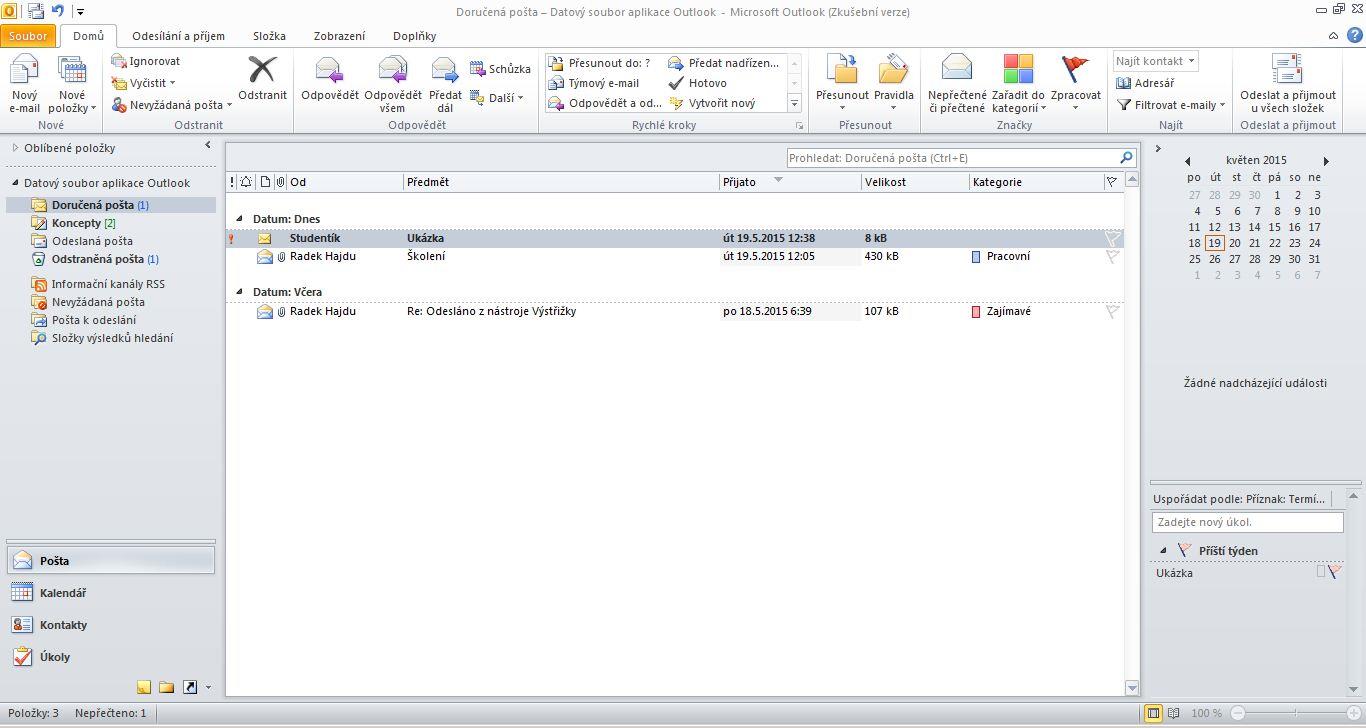Toggle the follow-up flag on Školení message

[1112, 256]
